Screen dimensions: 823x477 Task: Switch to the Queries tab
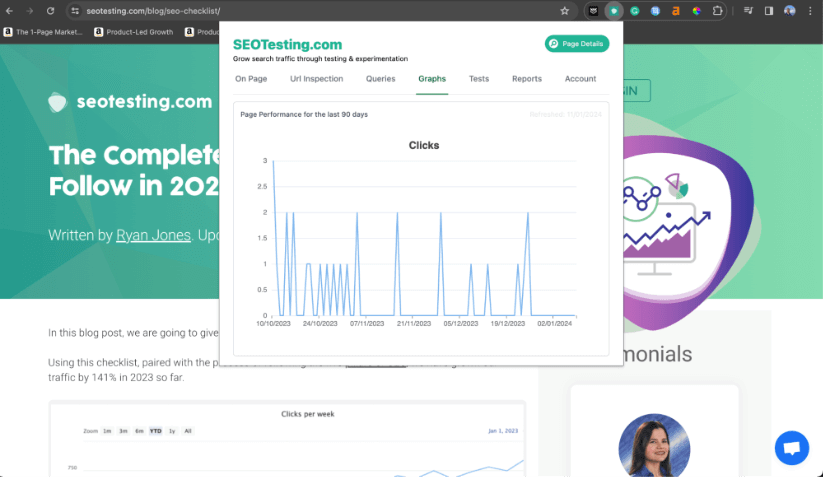[x=381, y=79]
